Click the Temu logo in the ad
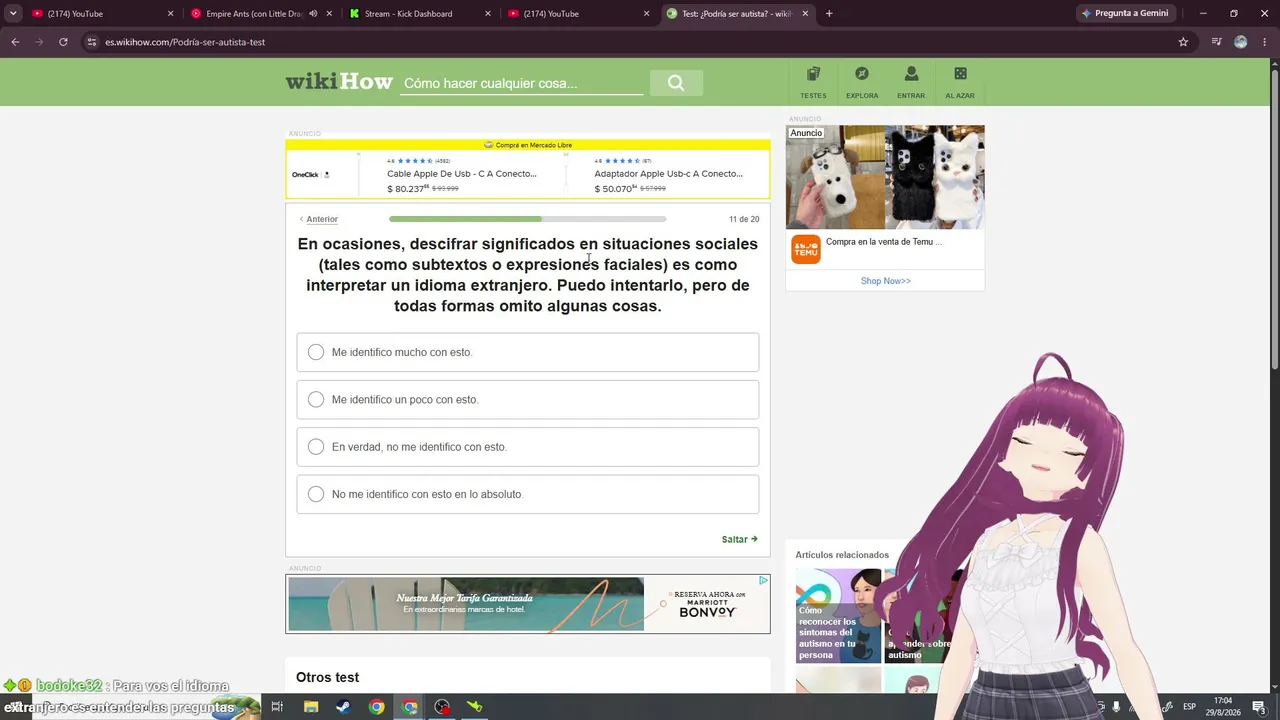 click(x=806, y=249)
